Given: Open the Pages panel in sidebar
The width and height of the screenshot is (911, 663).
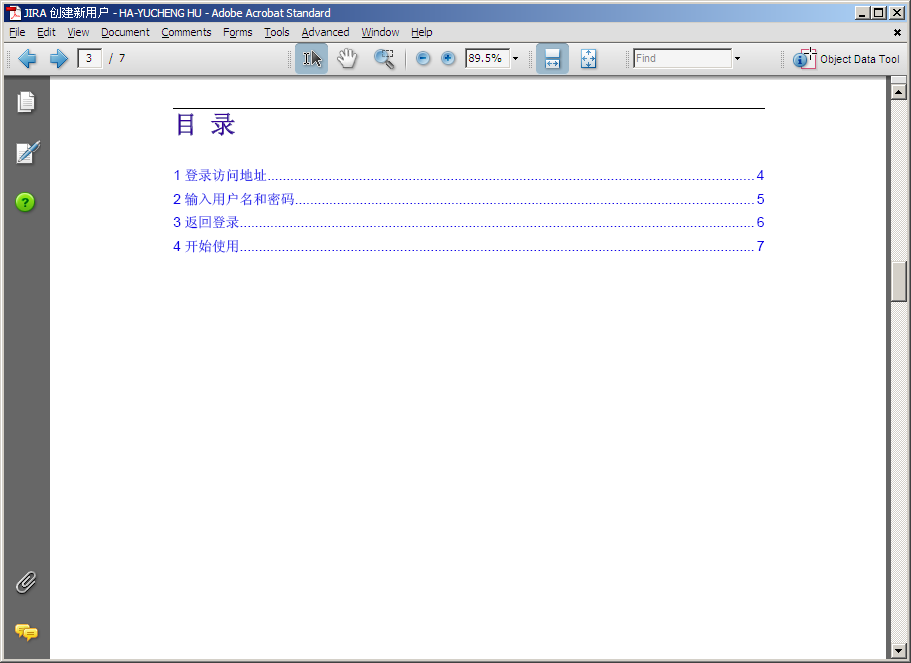Looking at the screenshot, I should 26,102.
